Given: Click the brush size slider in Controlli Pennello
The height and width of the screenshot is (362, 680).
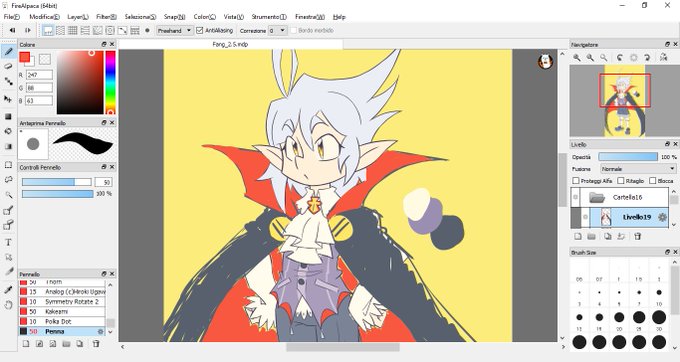Looking at the screenshot, I should point(57,182).
